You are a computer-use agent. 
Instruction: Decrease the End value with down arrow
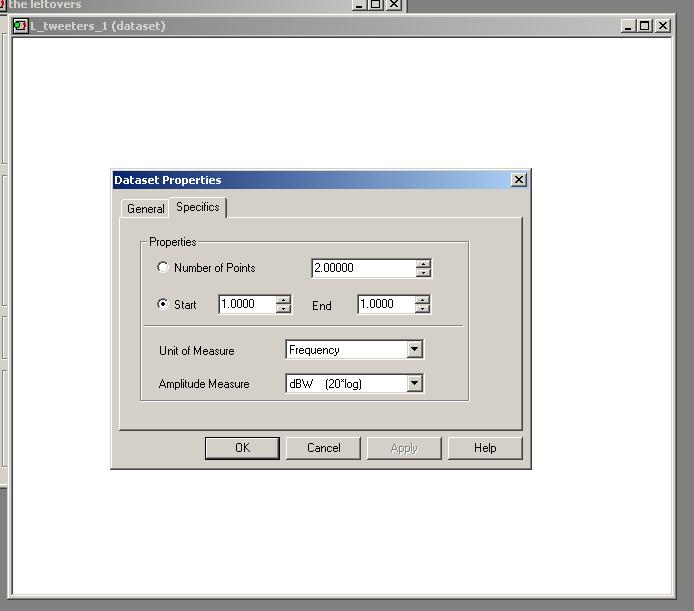tap(423, 309)
